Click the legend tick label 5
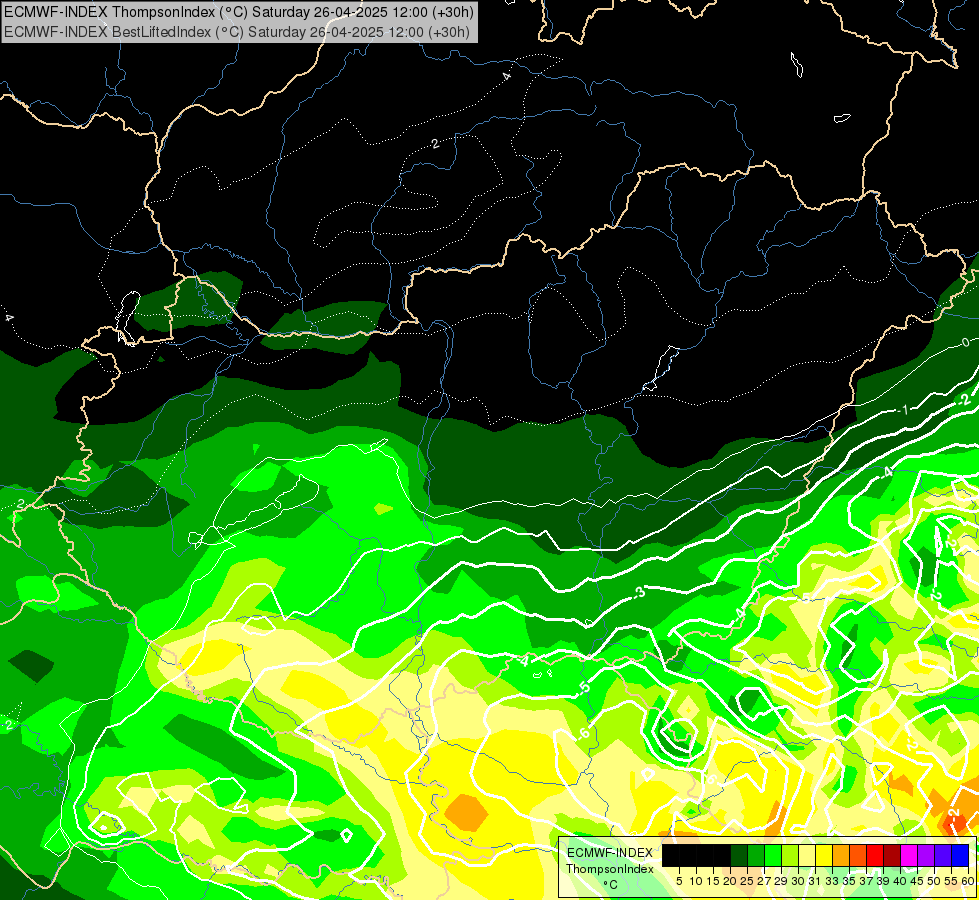Screen dimensions: 979x900 [x=679, y=881]
